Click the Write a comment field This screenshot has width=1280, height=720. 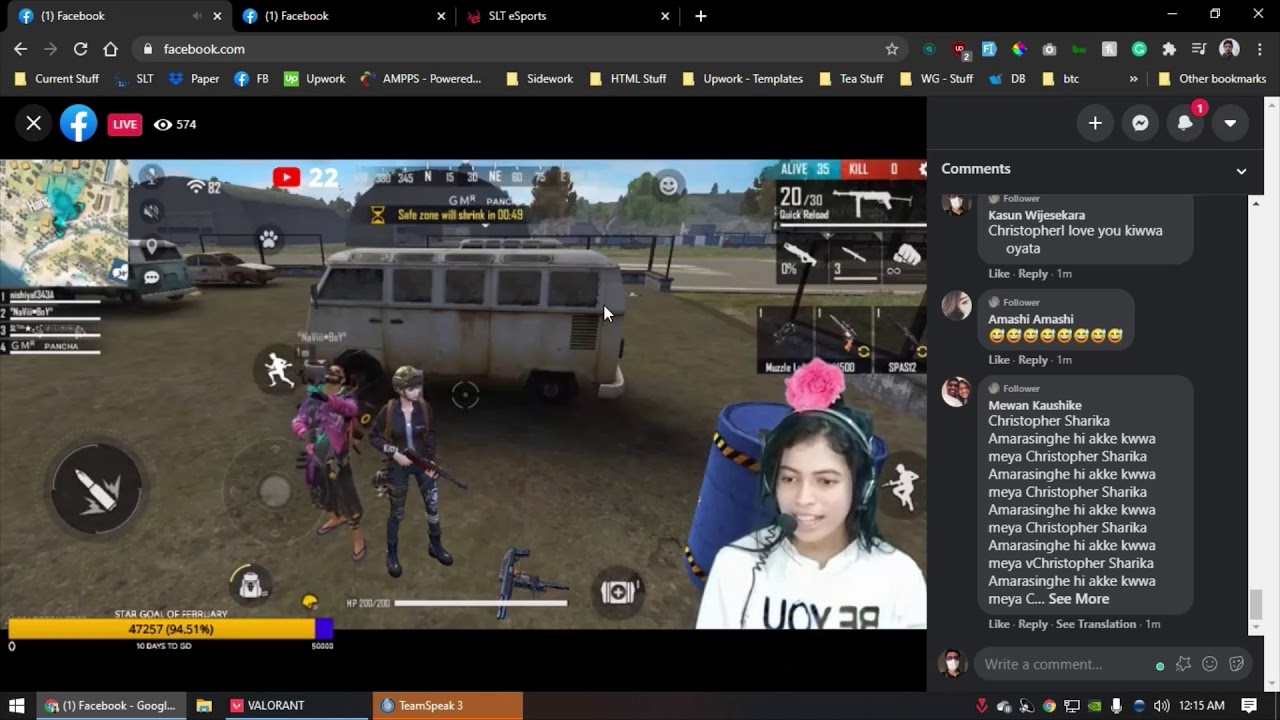[1064, 664]
